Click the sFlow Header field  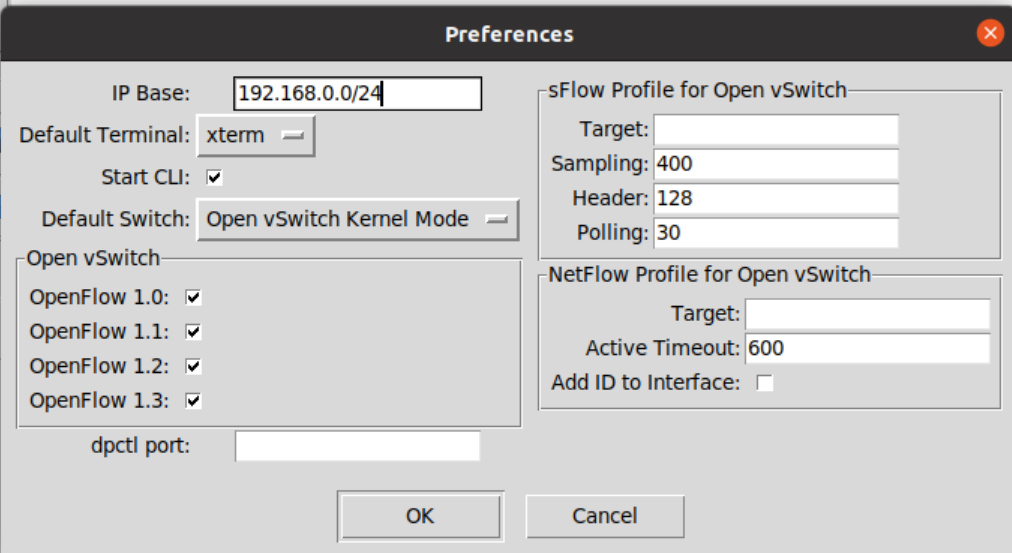pyautogui.click(x=776, y=198)
